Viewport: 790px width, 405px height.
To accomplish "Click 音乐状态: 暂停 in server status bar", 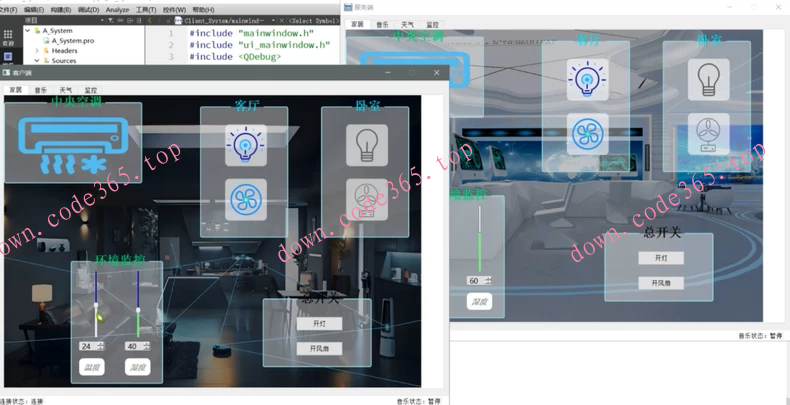I will 760,335.
